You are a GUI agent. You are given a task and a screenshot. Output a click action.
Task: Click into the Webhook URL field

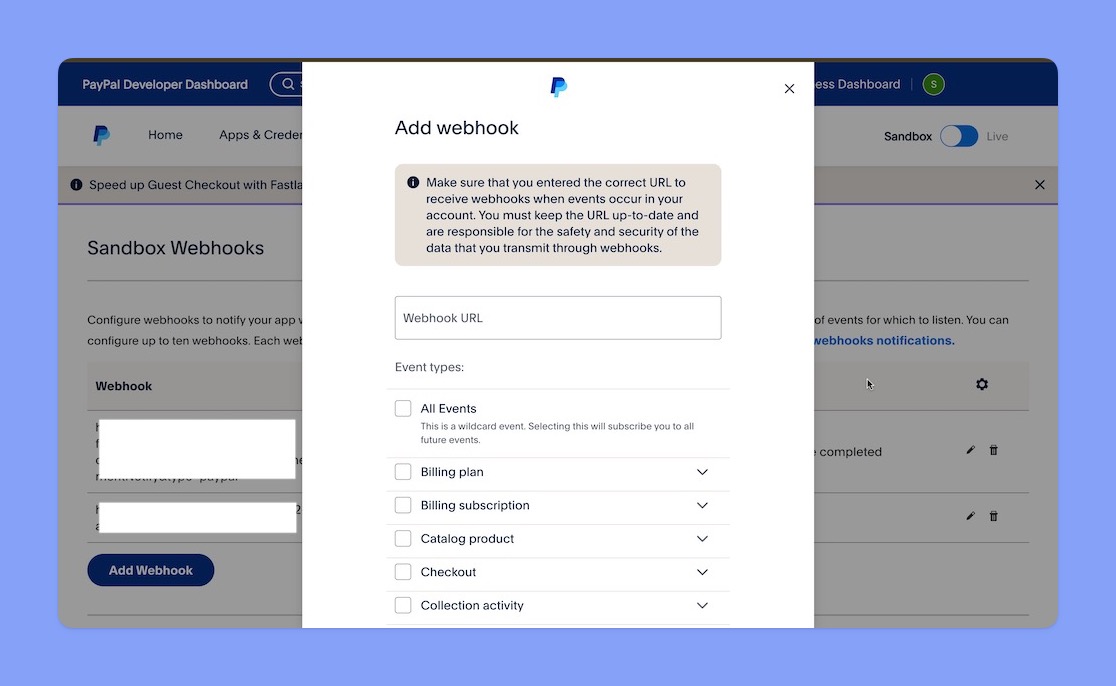click(x=558, y=318)
